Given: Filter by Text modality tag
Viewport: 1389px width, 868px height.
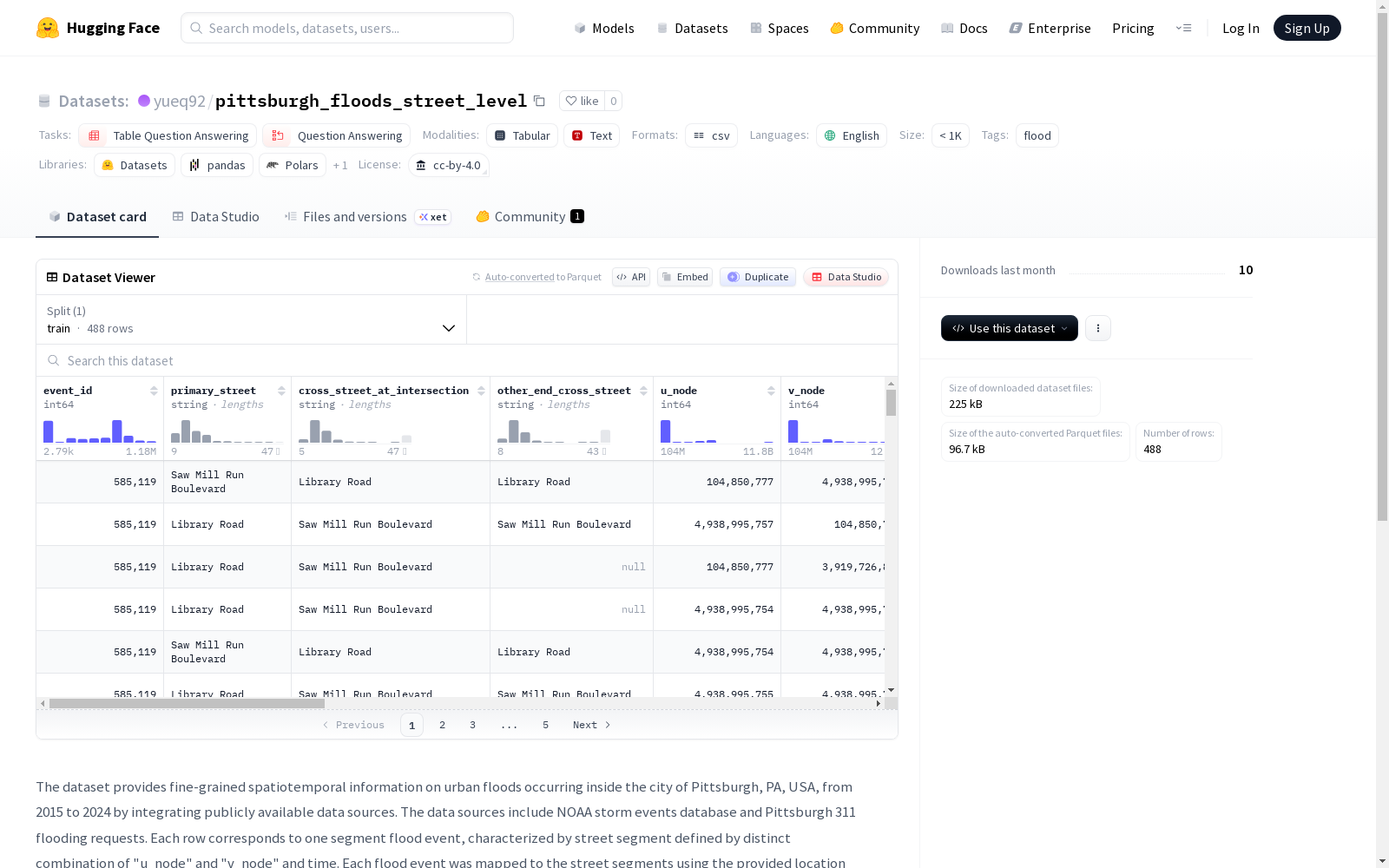Looking at the screenshot, I should [x=591, y=135].
